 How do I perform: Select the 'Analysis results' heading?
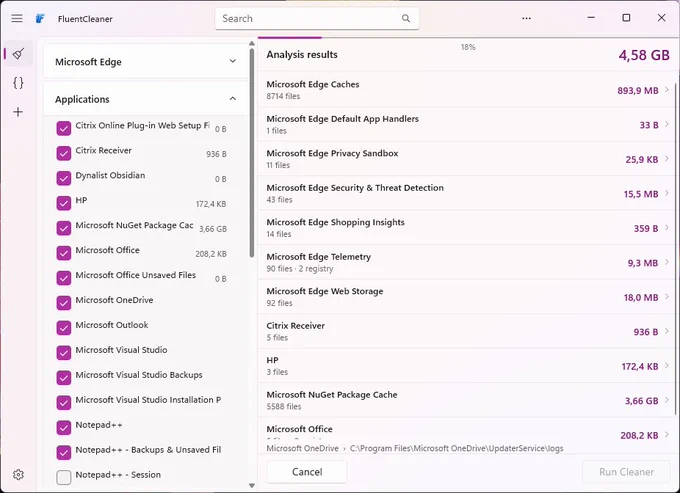[302, 55]
